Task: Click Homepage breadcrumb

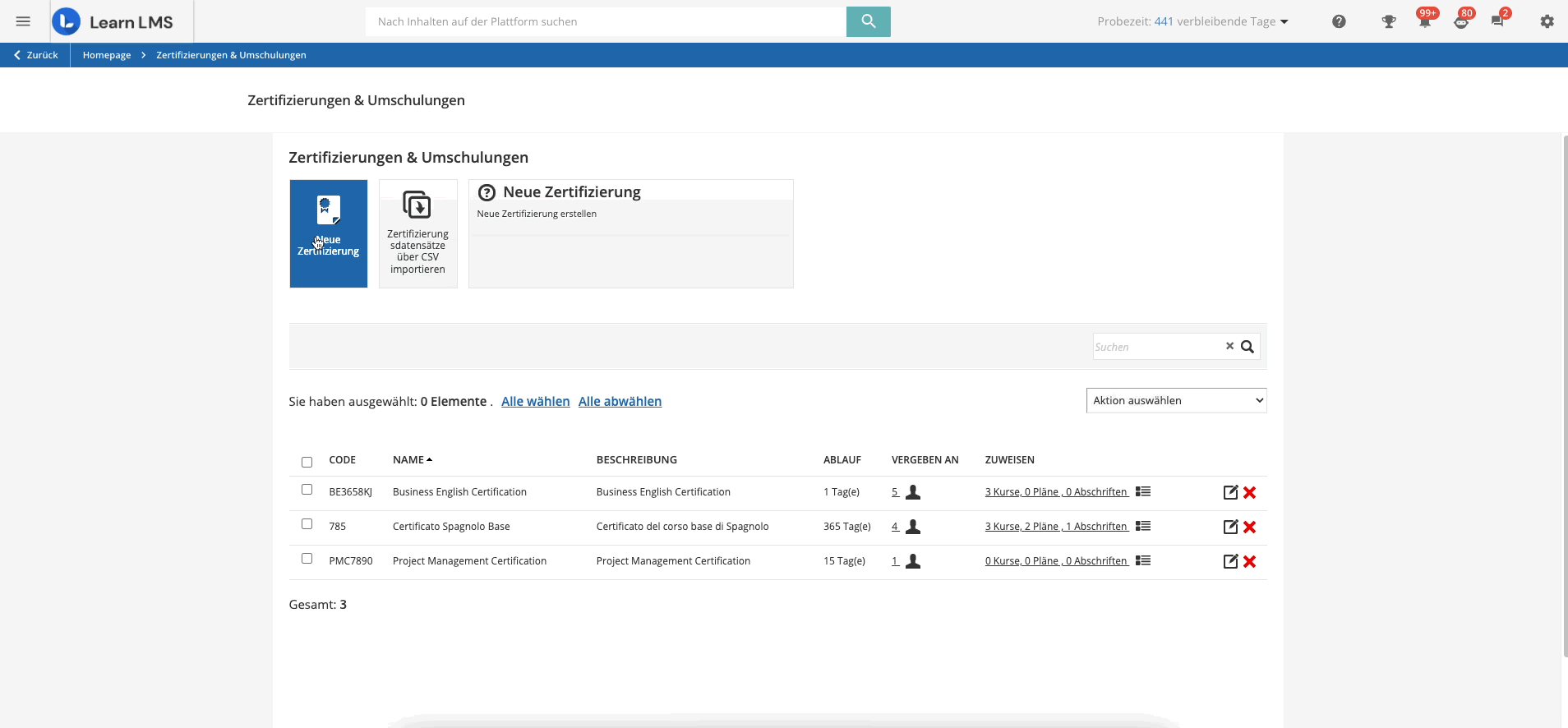Action: [x=107, y=55]
